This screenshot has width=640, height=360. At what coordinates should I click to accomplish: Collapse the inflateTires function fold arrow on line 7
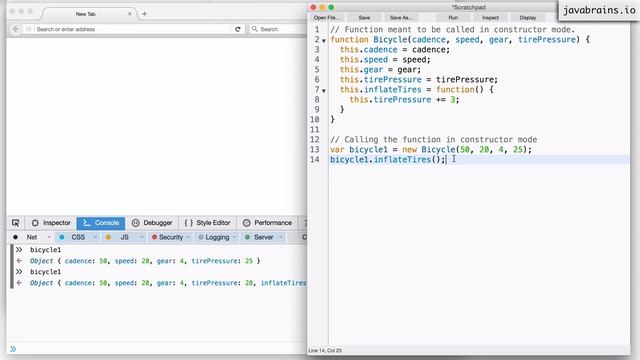coord(324,91)
